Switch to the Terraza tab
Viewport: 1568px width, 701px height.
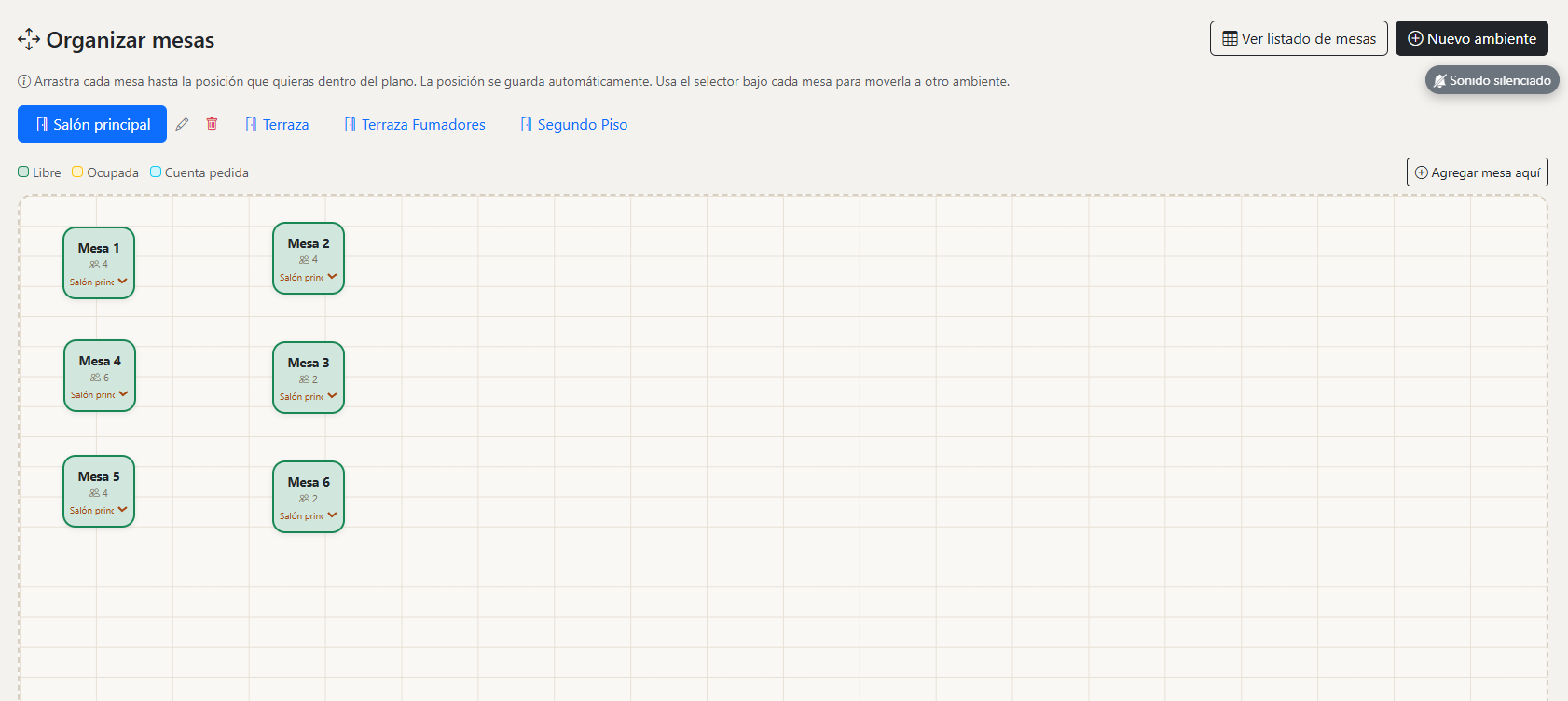[277, 124]
